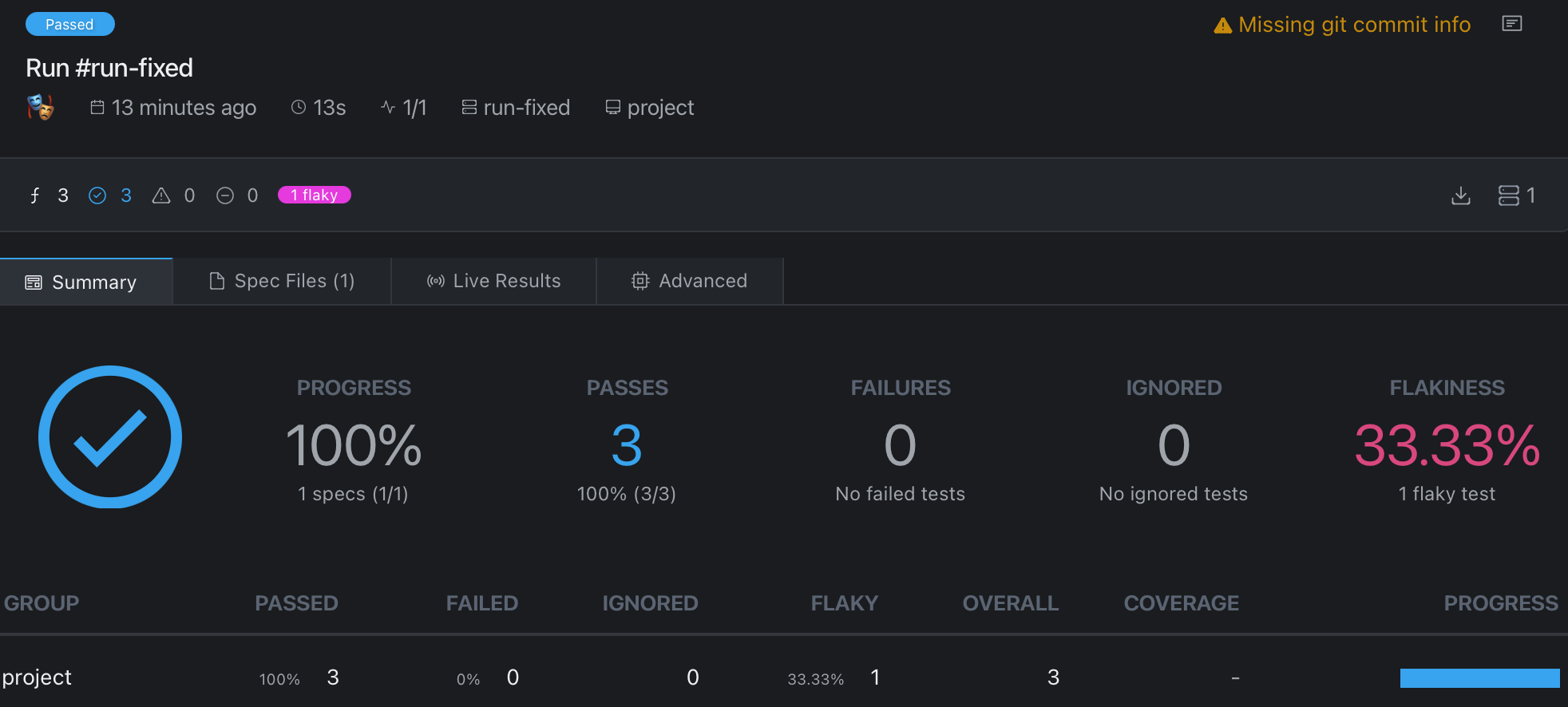Click the large blue checkmark status circle
1568x707 pixels.
pyautogui.click(x=110, y=437)
